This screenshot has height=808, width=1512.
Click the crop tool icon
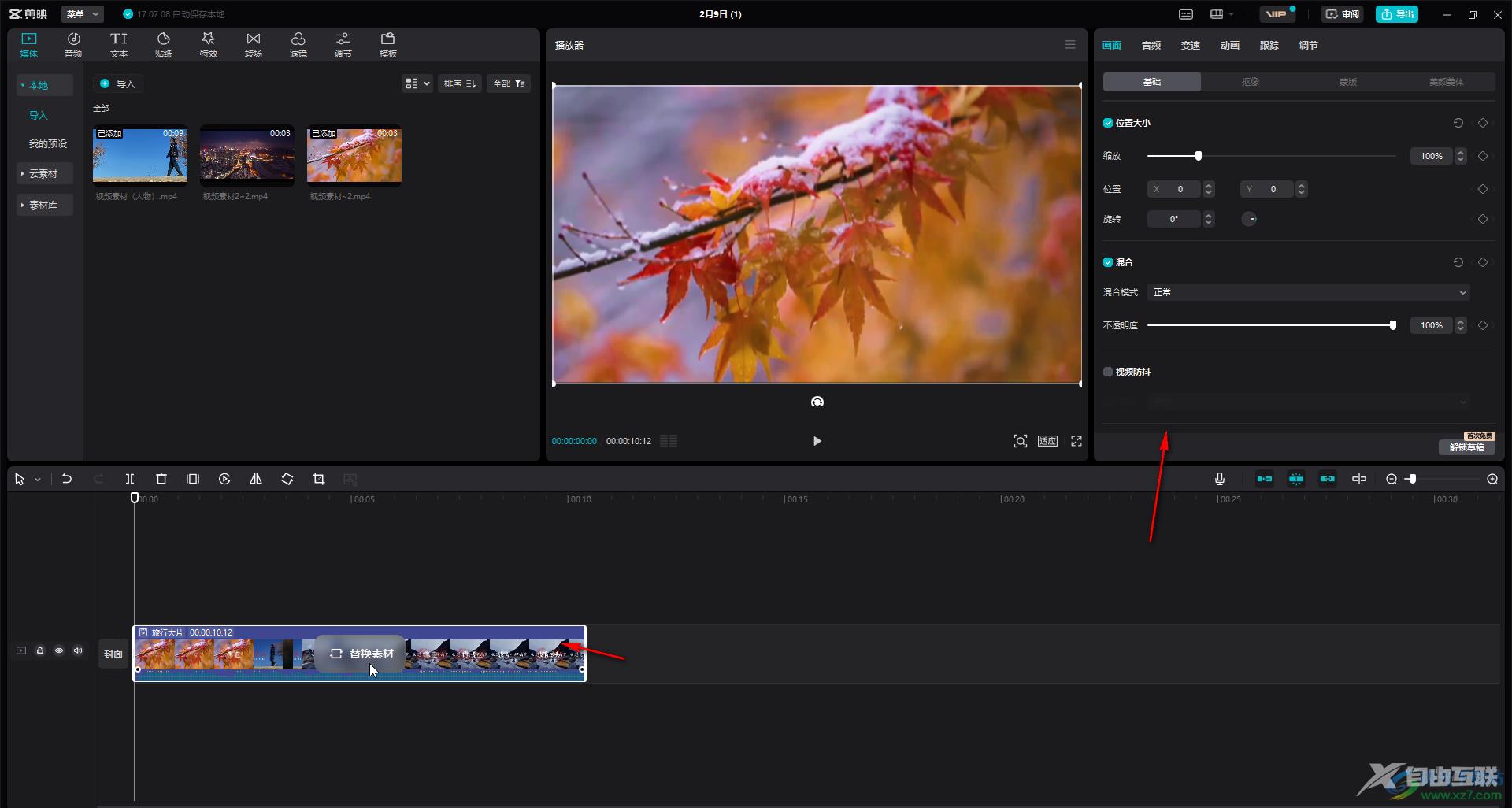tap(319, 479)
